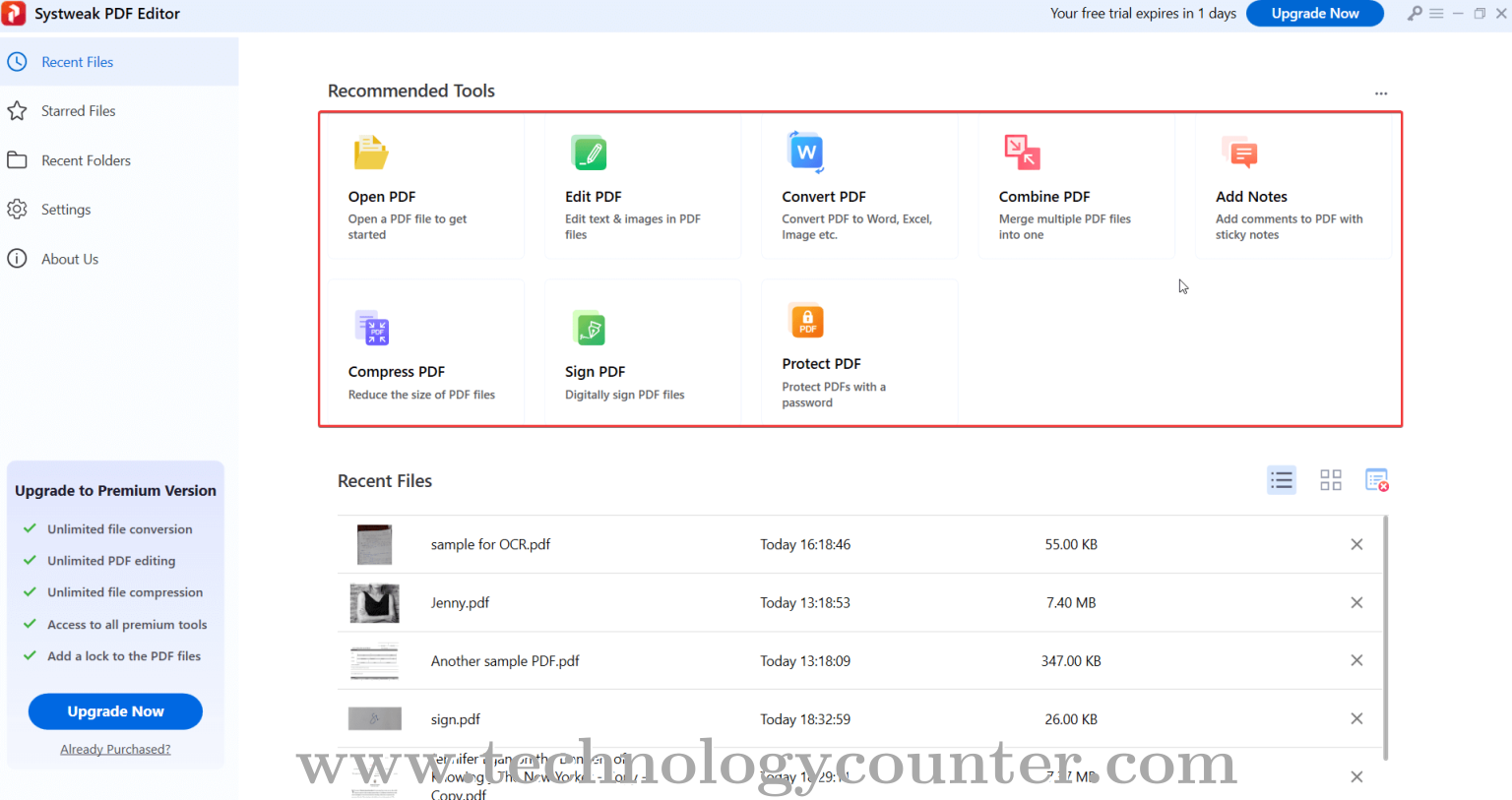Open Settings from the sidebar
This screenshot has height=800, width=1512.
tap(119, 210)
